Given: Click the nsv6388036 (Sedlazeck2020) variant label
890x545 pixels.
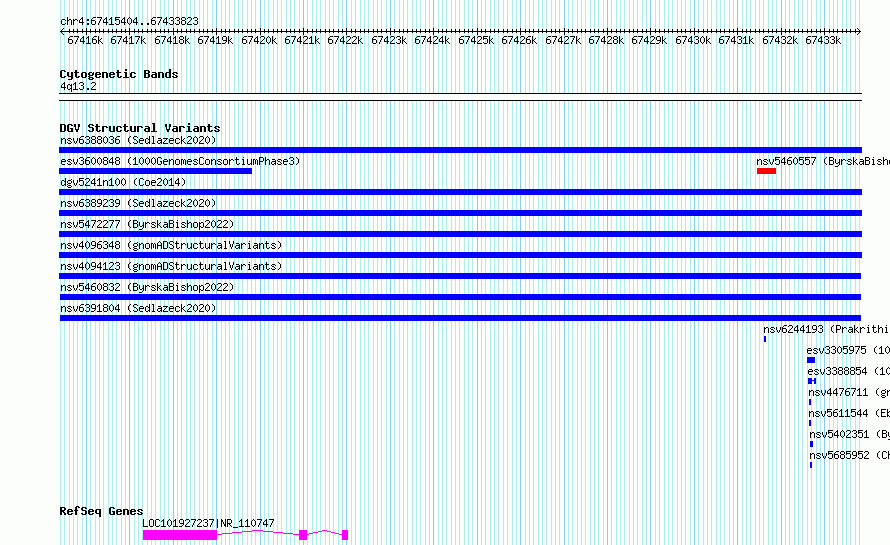Looking at the screenshot, I should (138, 140).
